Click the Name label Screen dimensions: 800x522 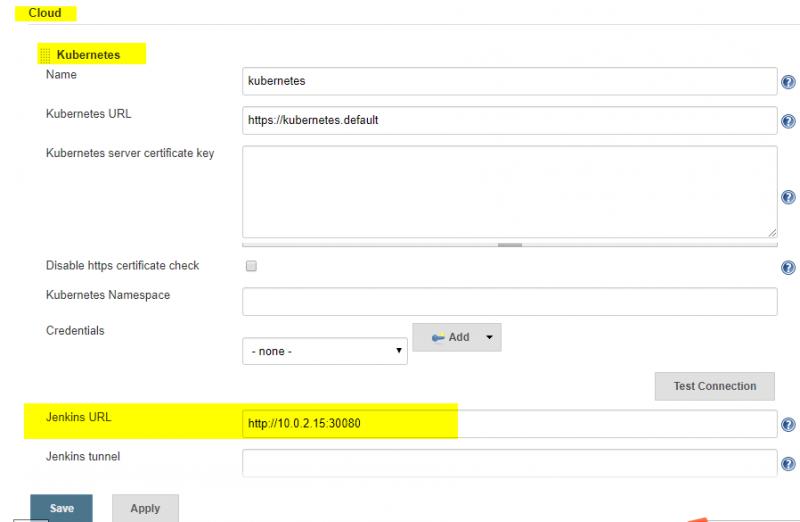[x=61, y=74]
